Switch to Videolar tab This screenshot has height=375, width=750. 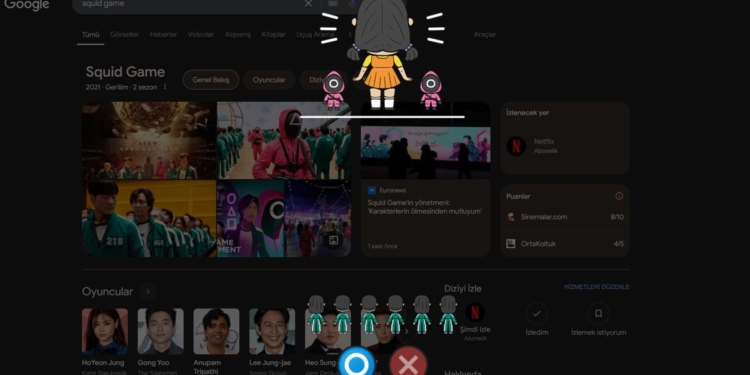click(200, 34)
